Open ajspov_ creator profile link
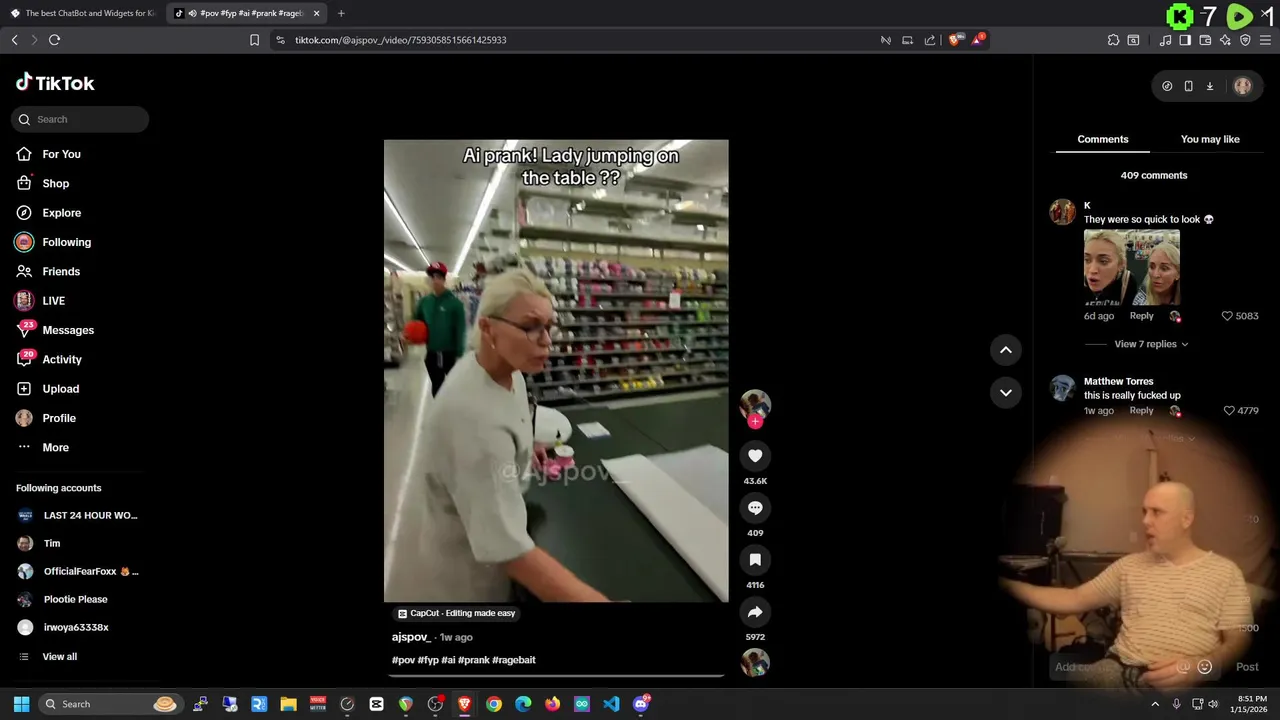 (x=411, y=637)
